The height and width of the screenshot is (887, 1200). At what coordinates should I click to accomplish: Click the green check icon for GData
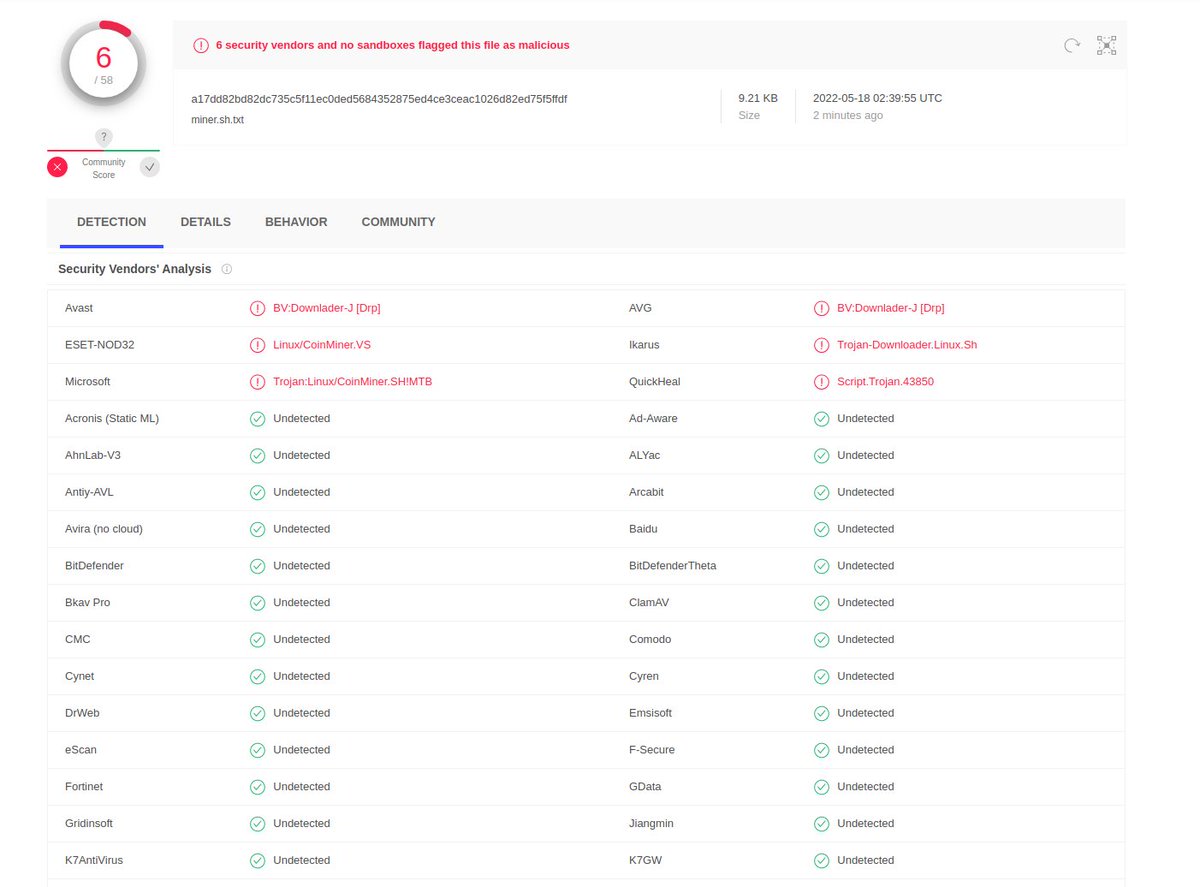tap(821, 786)
